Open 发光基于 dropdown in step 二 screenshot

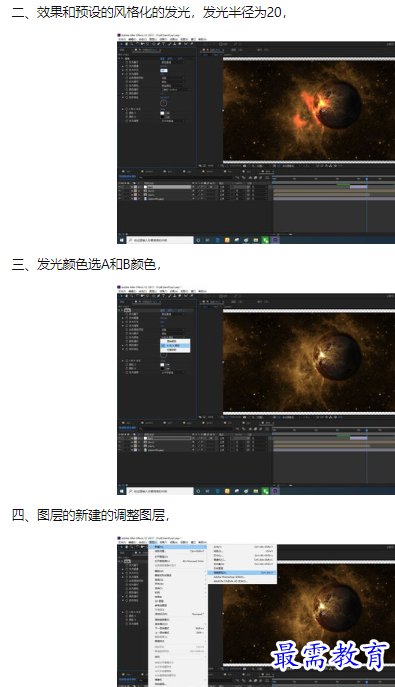(173, 62)
